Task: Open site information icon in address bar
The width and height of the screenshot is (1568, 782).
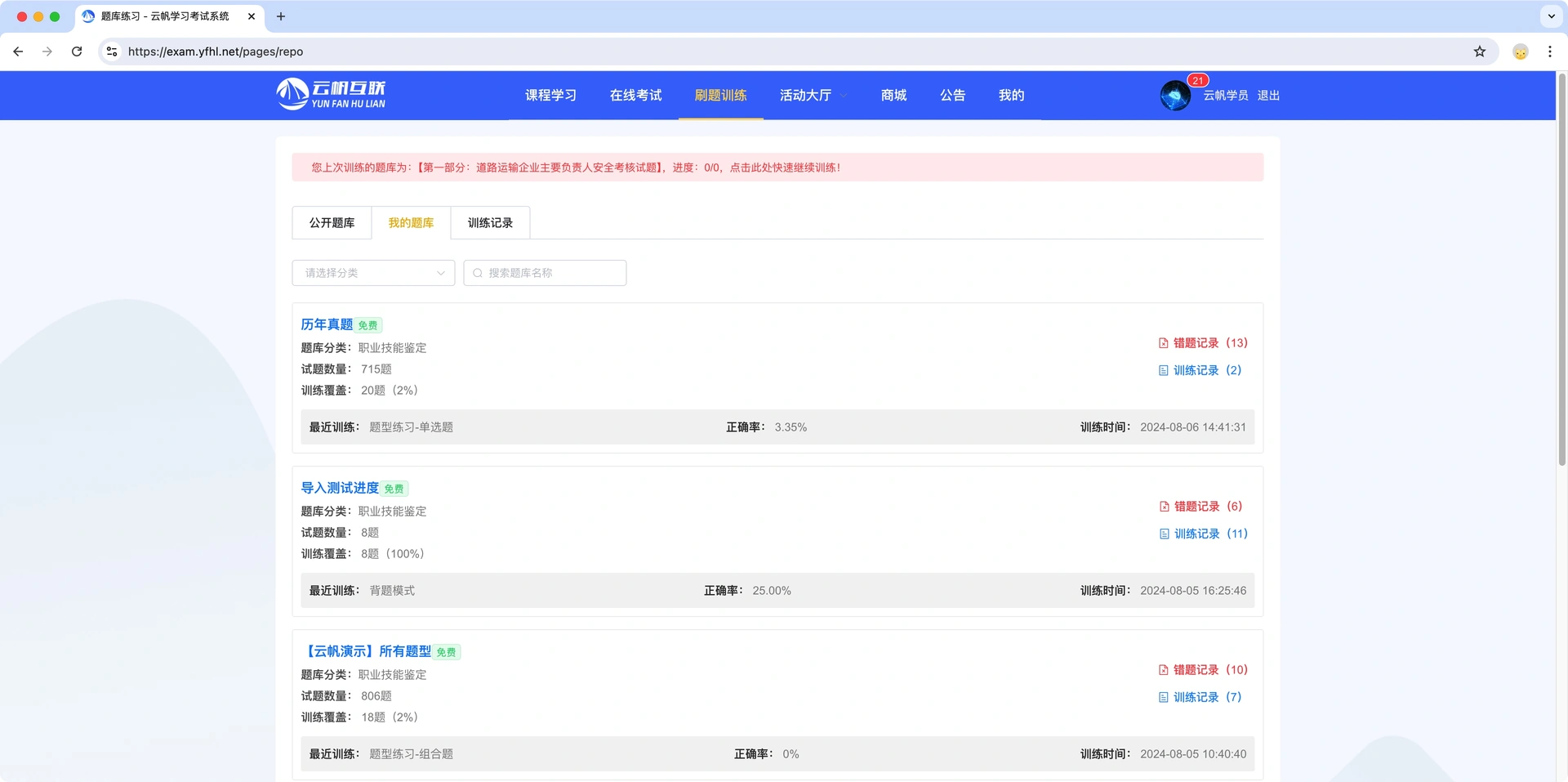Action: (x=112, y=51)
